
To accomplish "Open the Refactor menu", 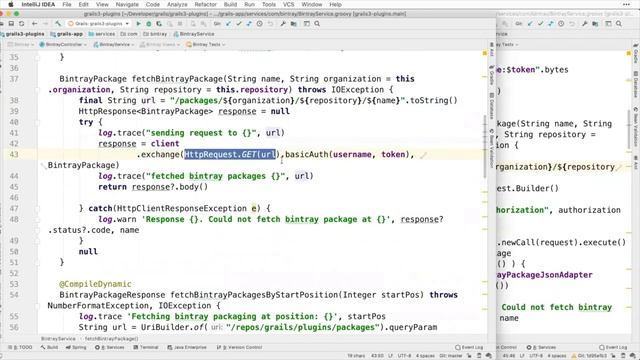I will click(205, 4).
